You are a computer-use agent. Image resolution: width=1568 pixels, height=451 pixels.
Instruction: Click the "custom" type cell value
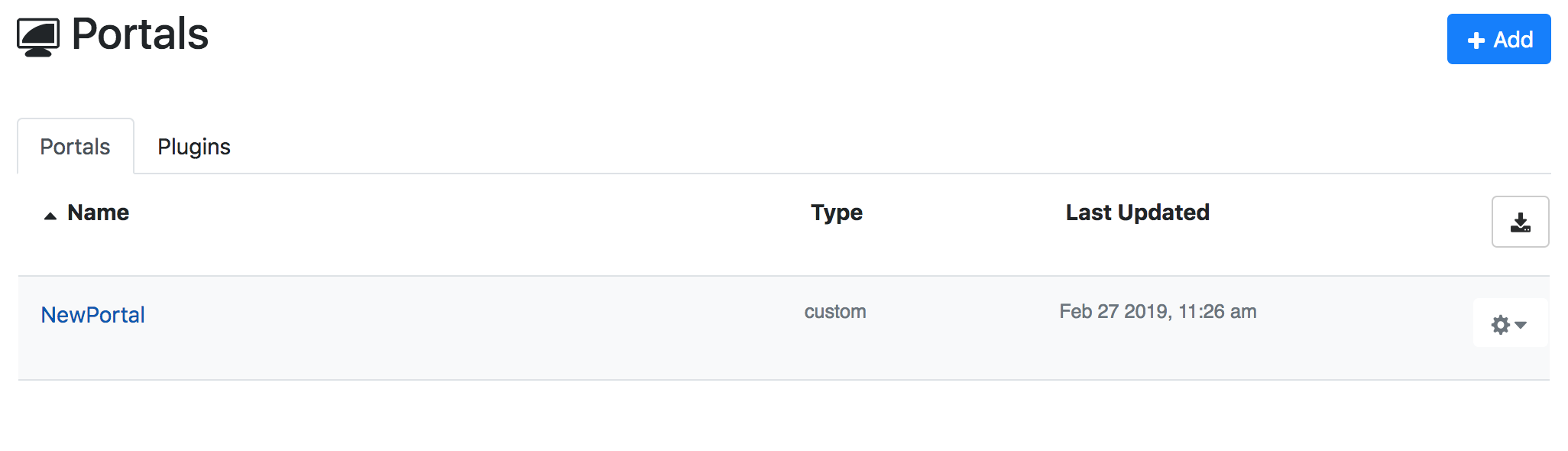(835, 312)
